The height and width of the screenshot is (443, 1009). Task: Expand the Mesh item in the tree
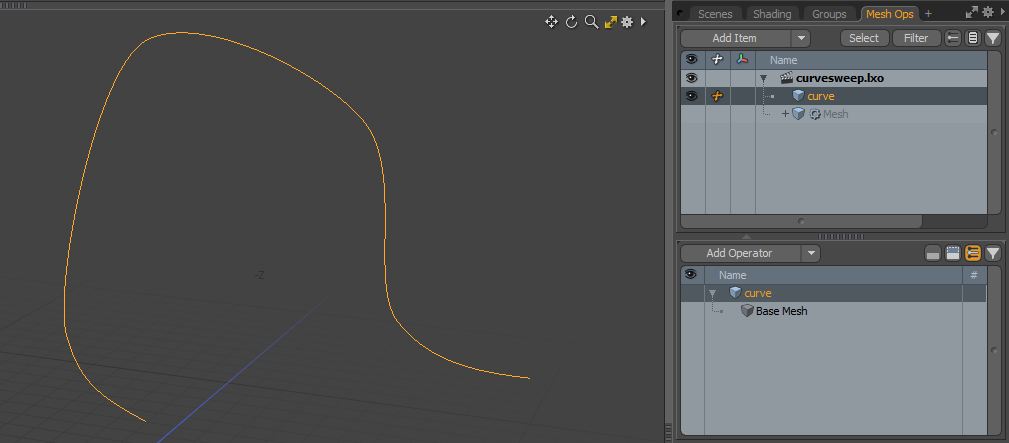click(x=785, y=114)
